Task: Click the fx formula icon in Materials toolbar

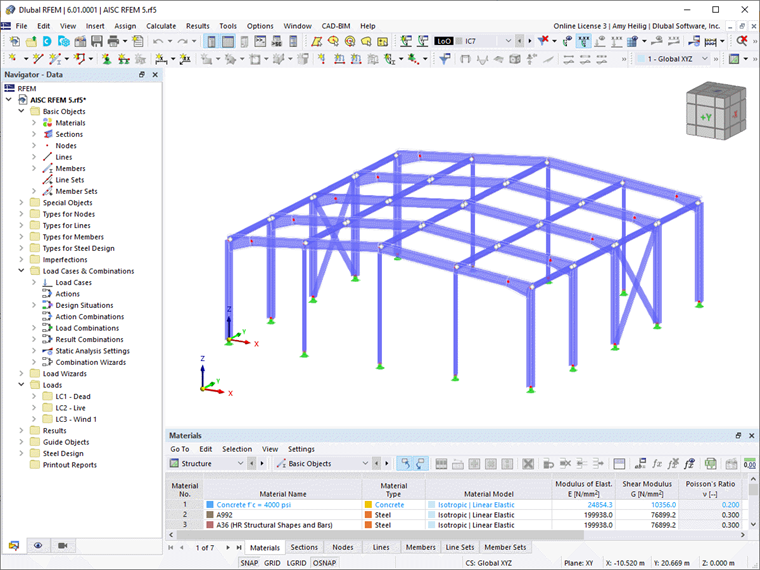Action: click(657, 464)
